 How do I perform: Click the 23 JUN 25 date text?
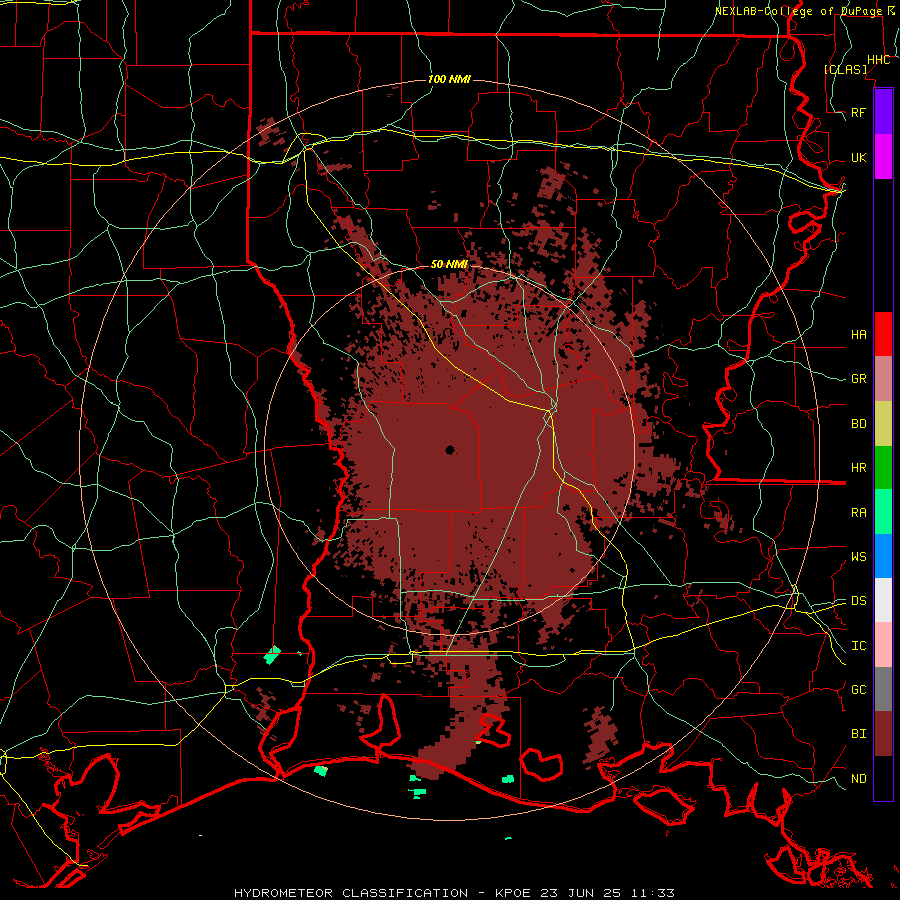[581, 893]
